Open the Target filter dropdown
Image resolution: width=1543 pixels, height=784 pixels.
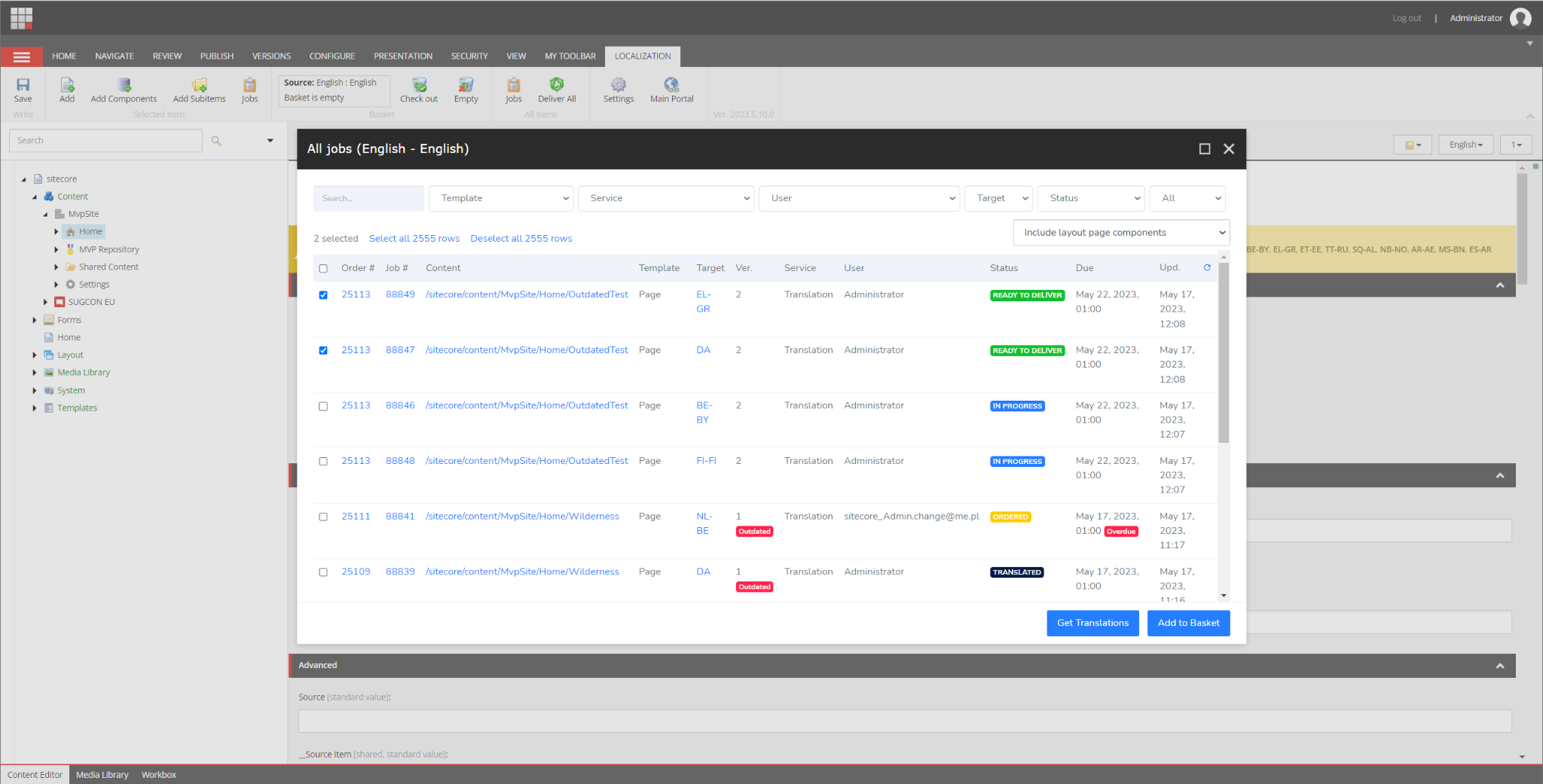[x=998, y=198]
